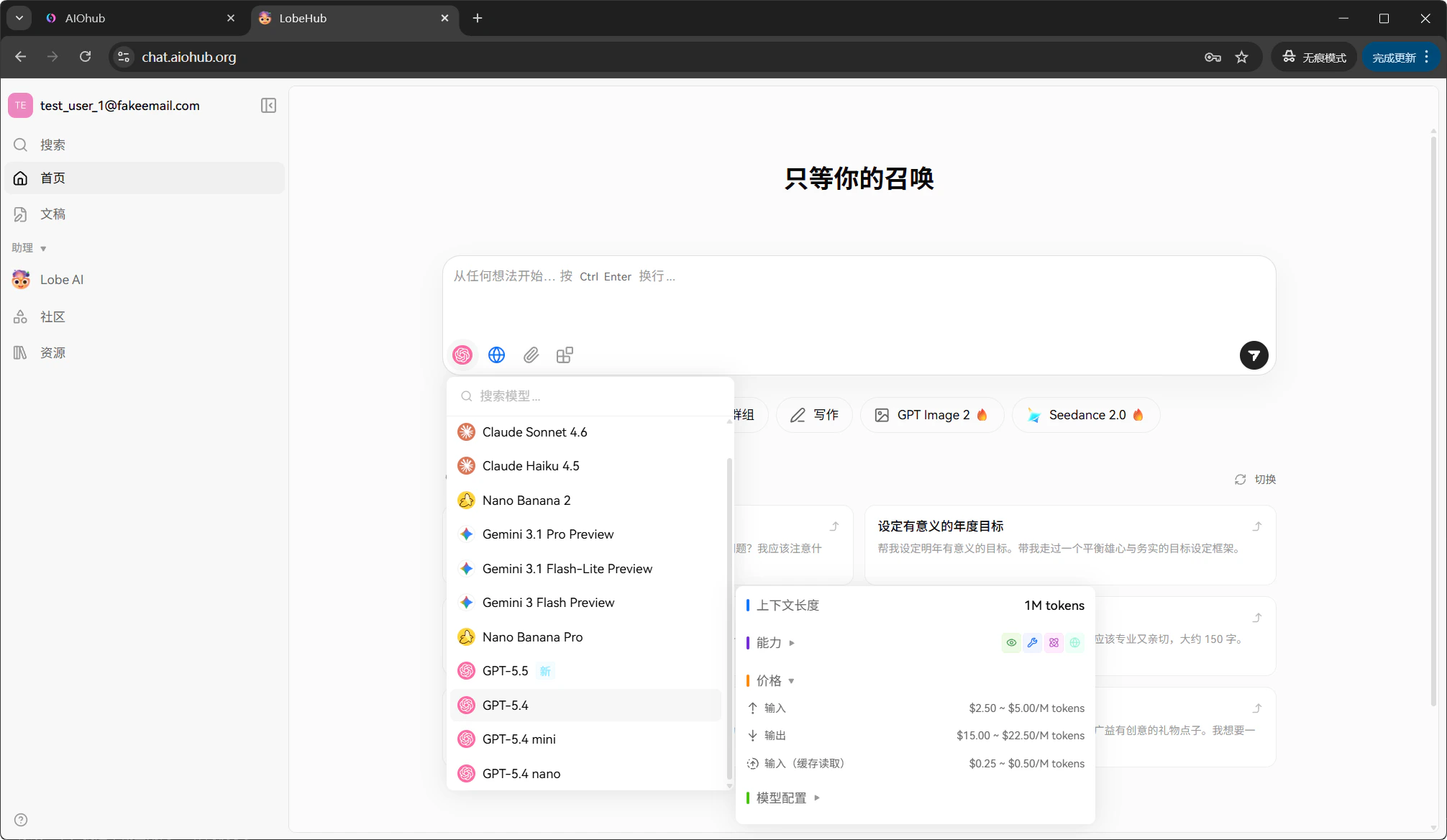The width and height of the screenshot is (1447, 840).
Task: Click the 切换 refresh suggestions button
Action: click(1255, 480)
